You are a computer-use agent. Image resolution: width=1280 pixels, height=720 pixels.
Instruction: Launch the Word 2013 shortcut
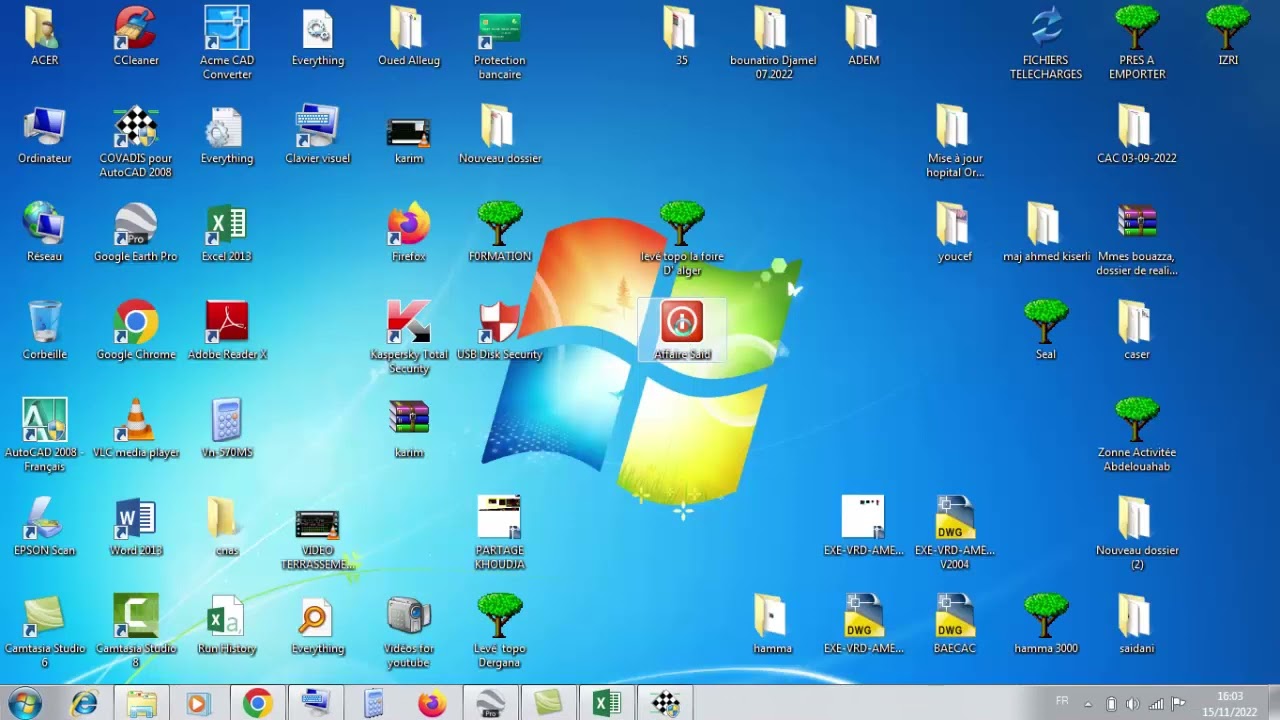(136, 527)
